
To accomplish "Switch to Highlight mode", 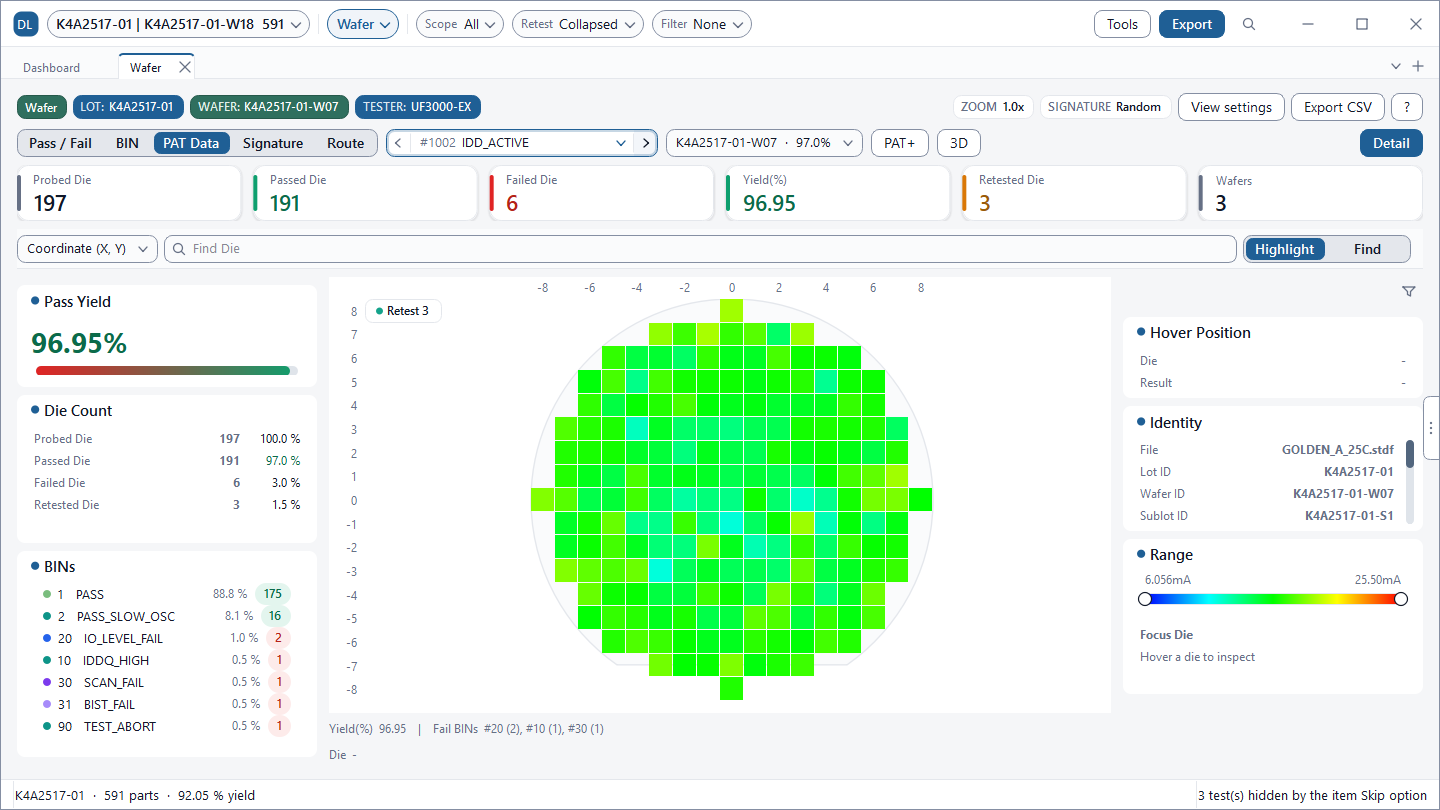I will click(x=1285, y=249).
